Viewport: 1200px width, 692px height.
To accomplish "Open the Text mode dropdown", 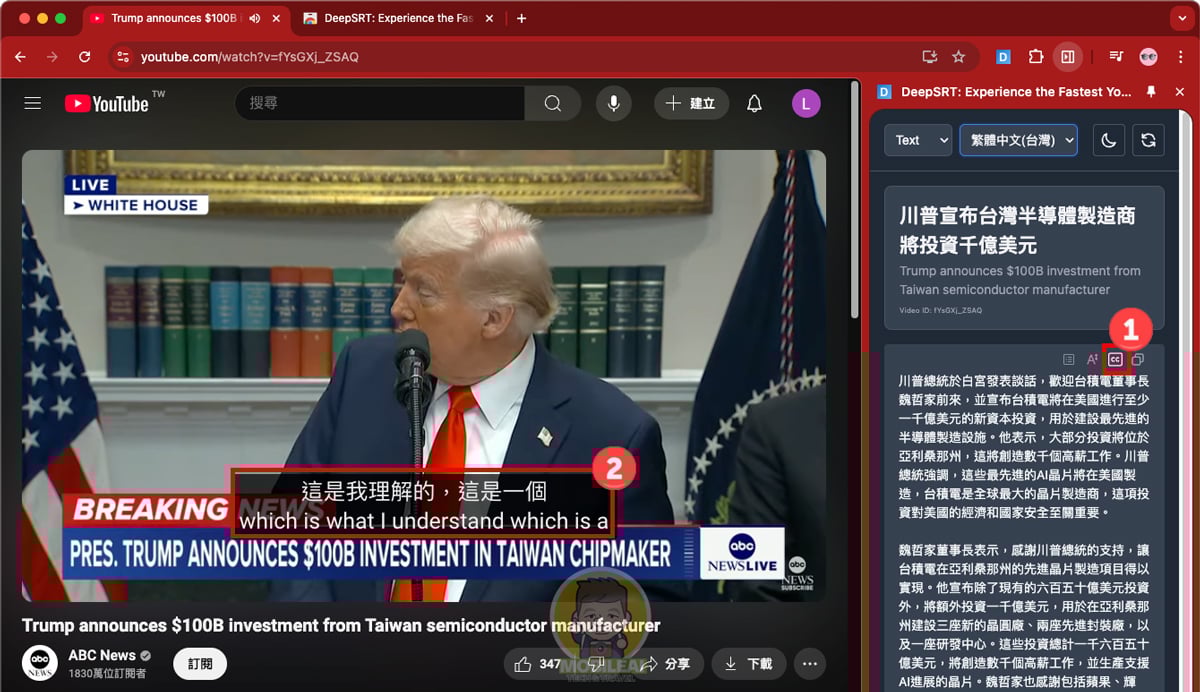I will [918, 140].
